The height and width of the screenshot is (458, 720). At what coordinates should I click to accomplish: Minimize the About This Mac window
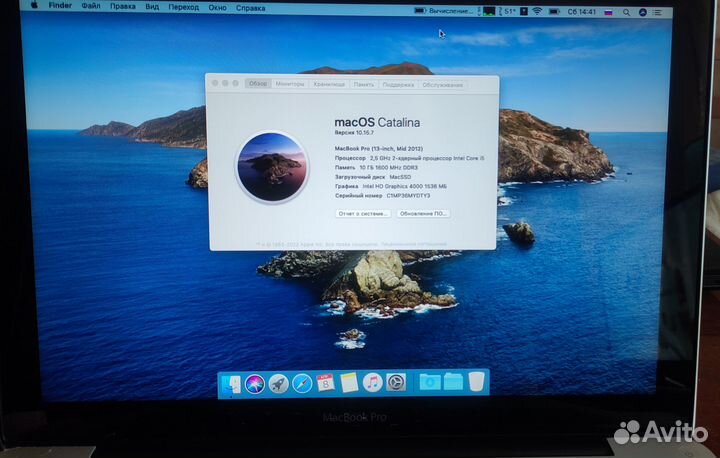[x=225, y=83]
